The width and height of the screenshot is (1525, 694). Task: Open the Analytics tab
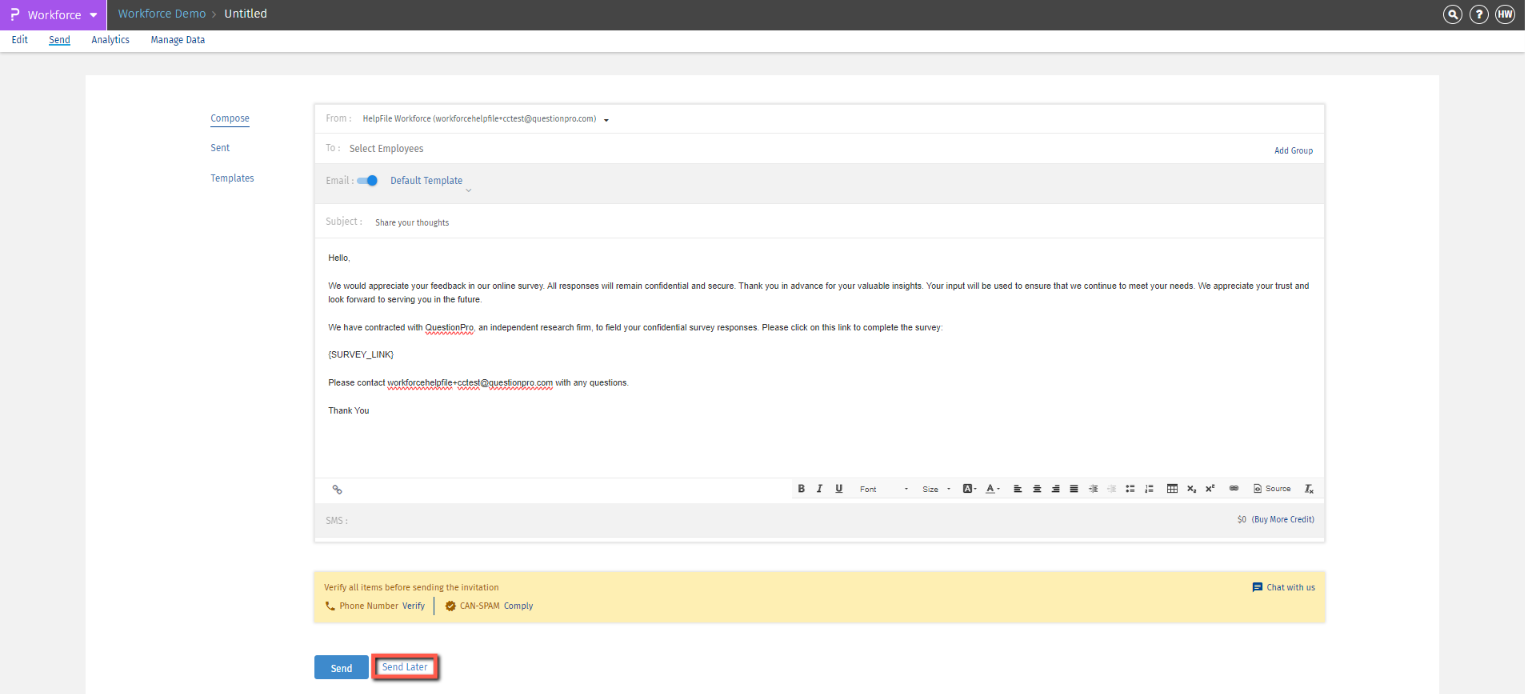(111, 40)
